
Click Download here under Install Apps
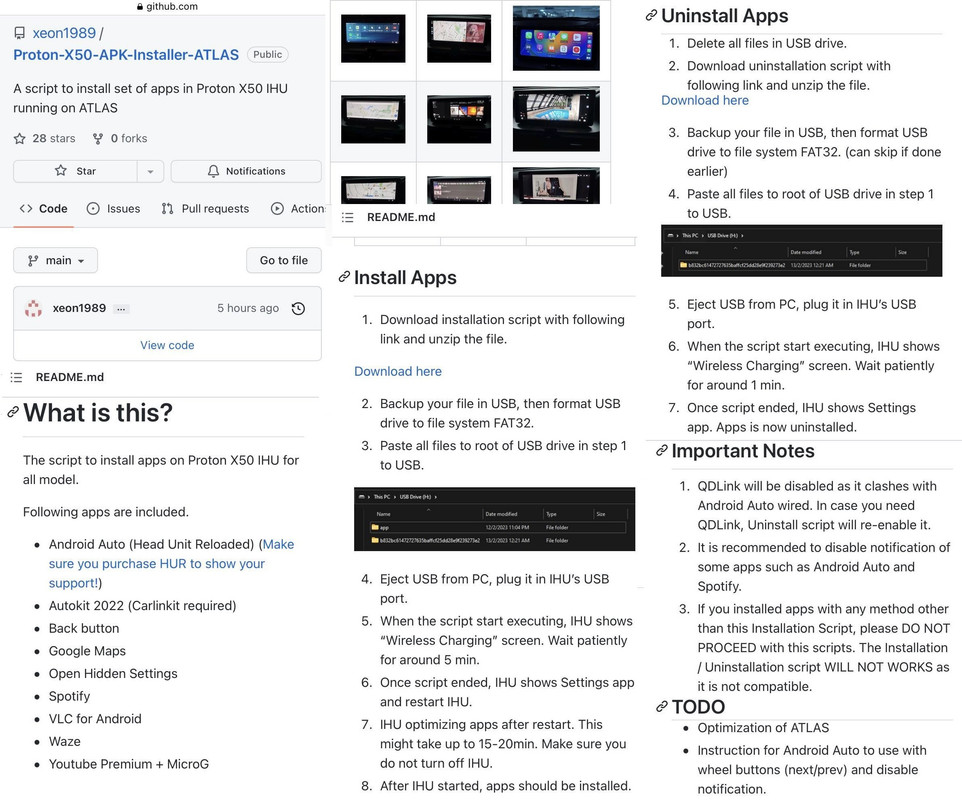(x=398, y=371)
